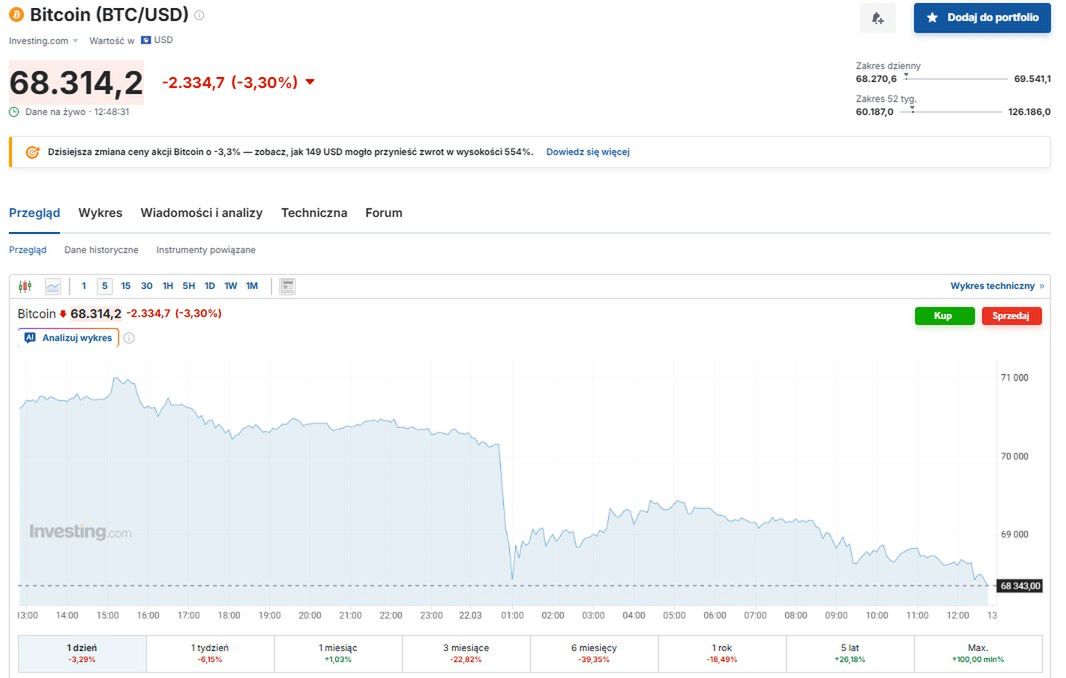1066x678 pixels.
Task: Switch to the Techniczna tab
Action: [x=314, y=213]
